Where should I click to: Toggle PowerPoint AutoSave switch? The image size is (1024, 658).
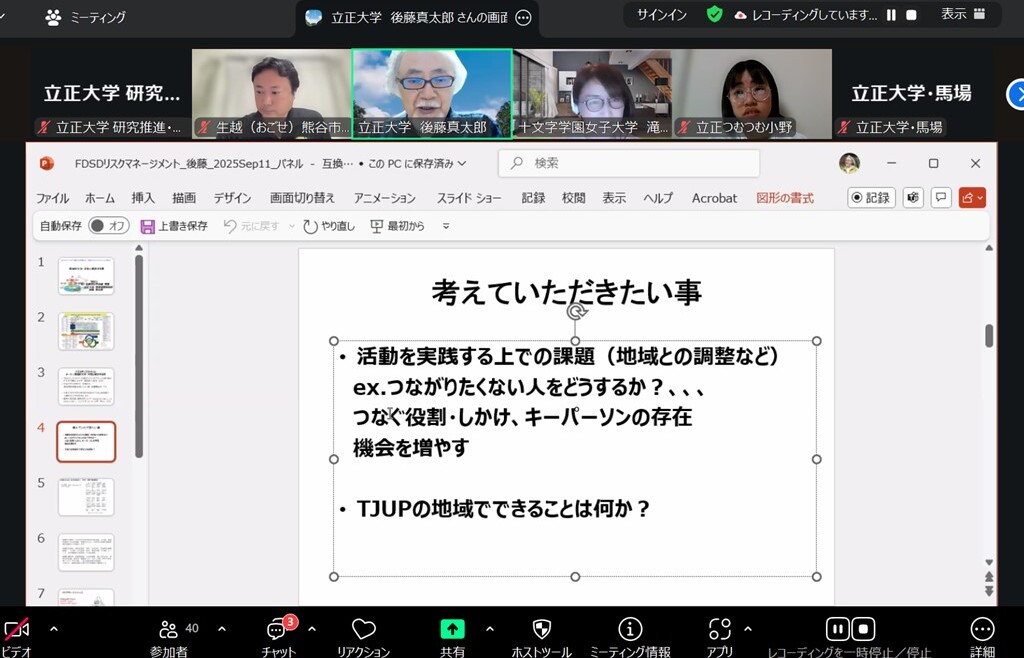pos(109,226)
